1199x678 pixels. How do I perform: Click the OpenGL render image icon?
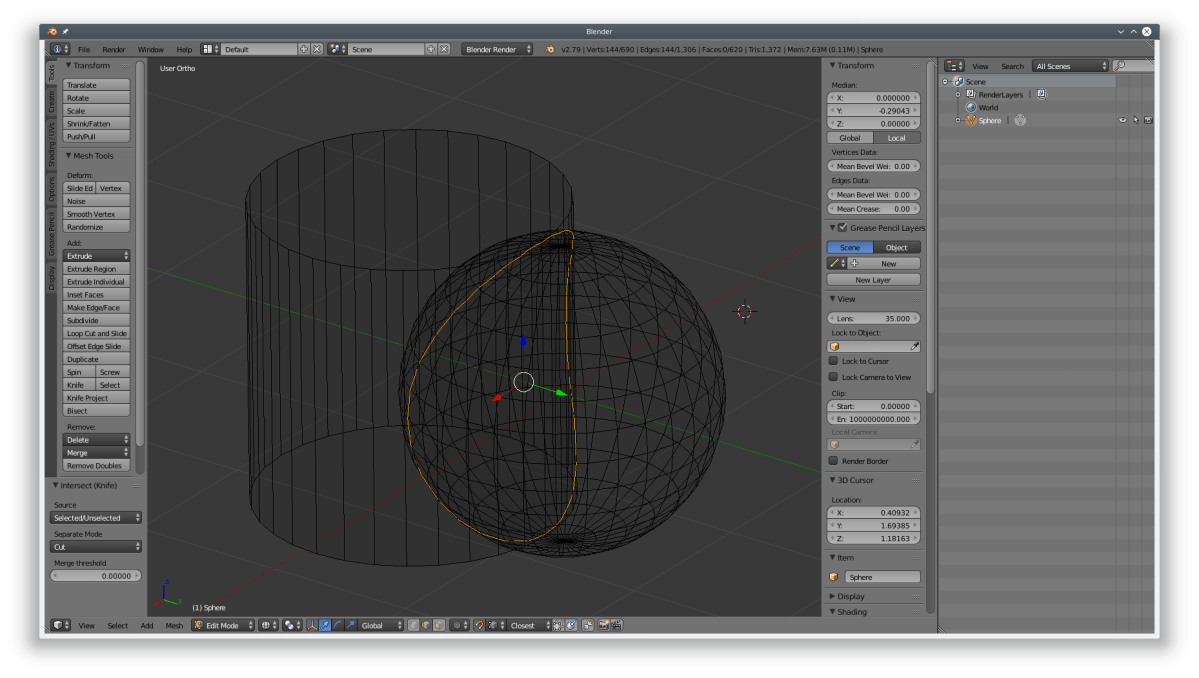(603, 625)
